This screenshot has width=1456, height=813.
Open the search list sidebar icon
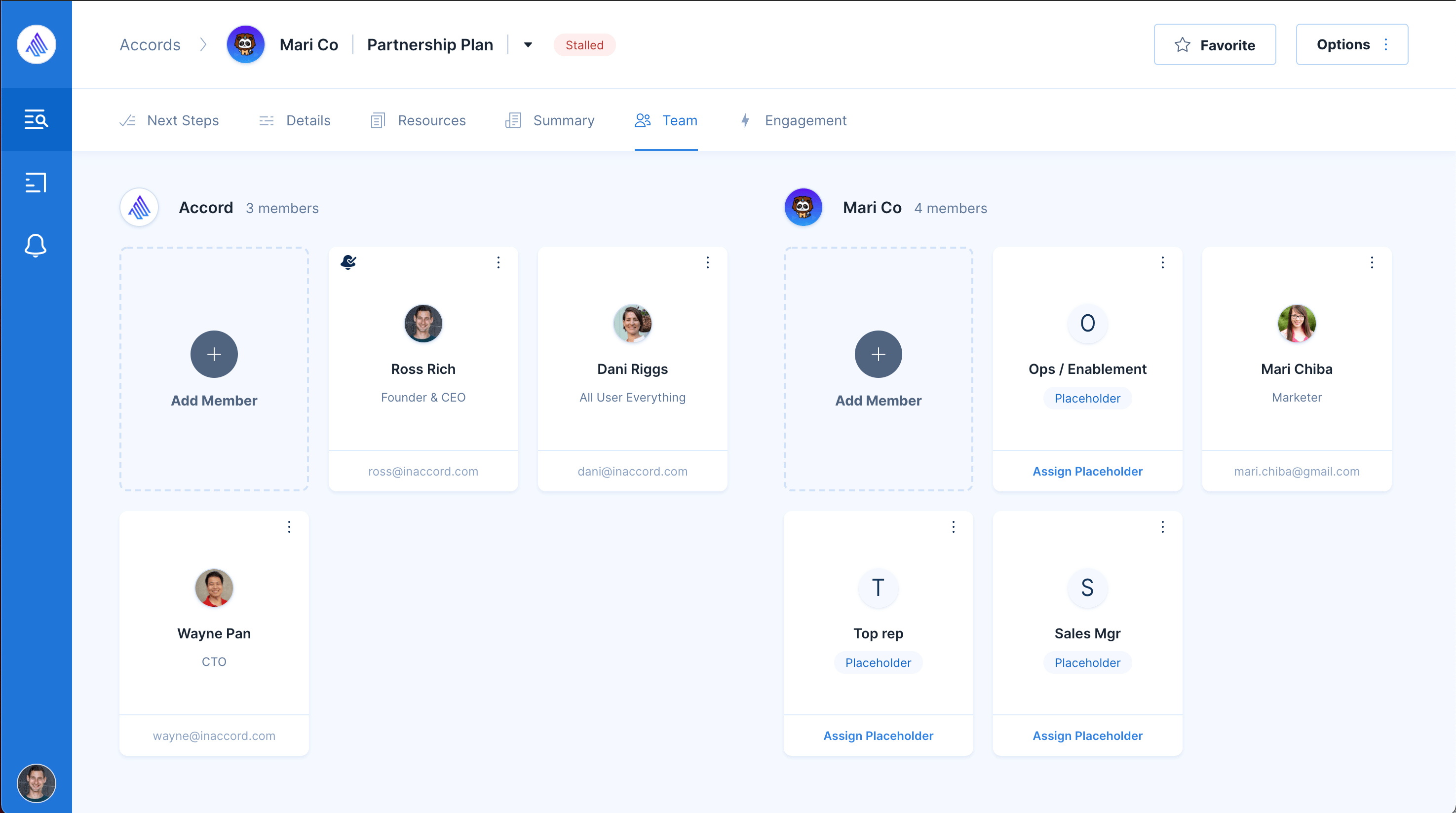point(36,120)
